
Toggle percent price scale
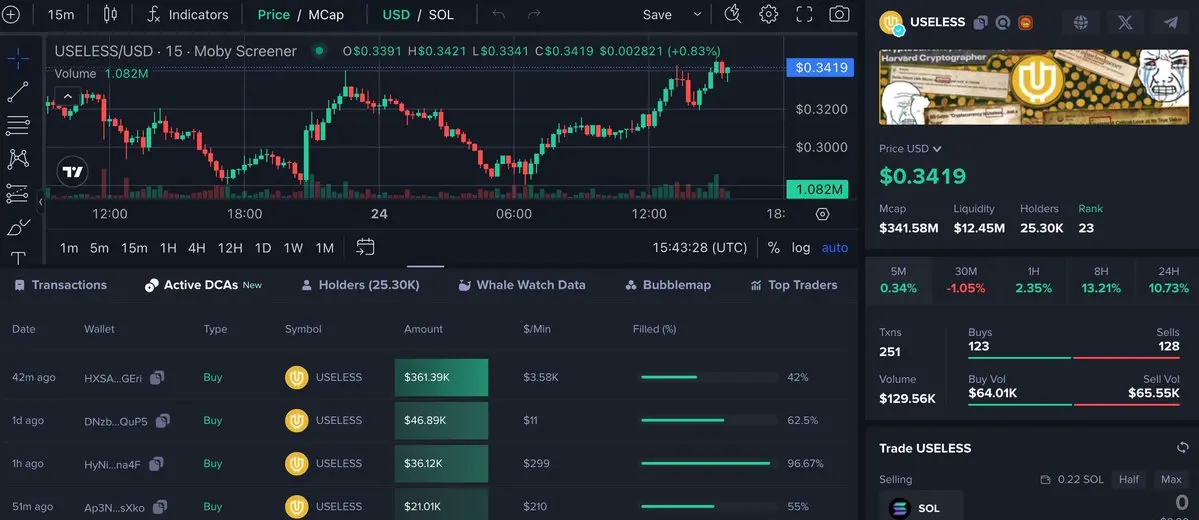(774, 247)
